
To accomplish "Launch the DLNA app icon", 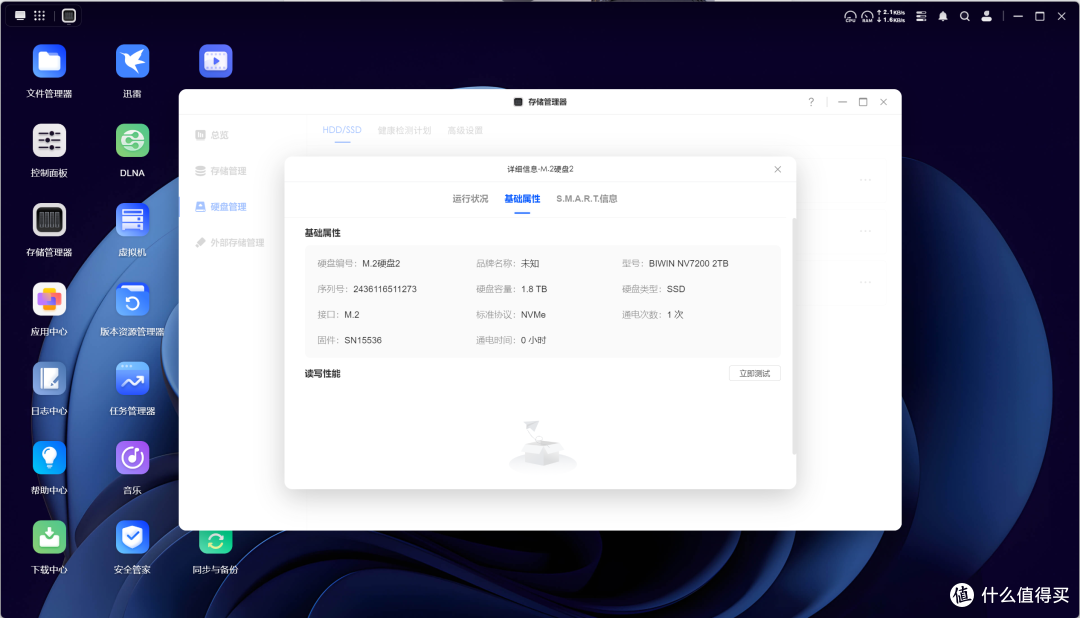I will (x=132, y=141).
